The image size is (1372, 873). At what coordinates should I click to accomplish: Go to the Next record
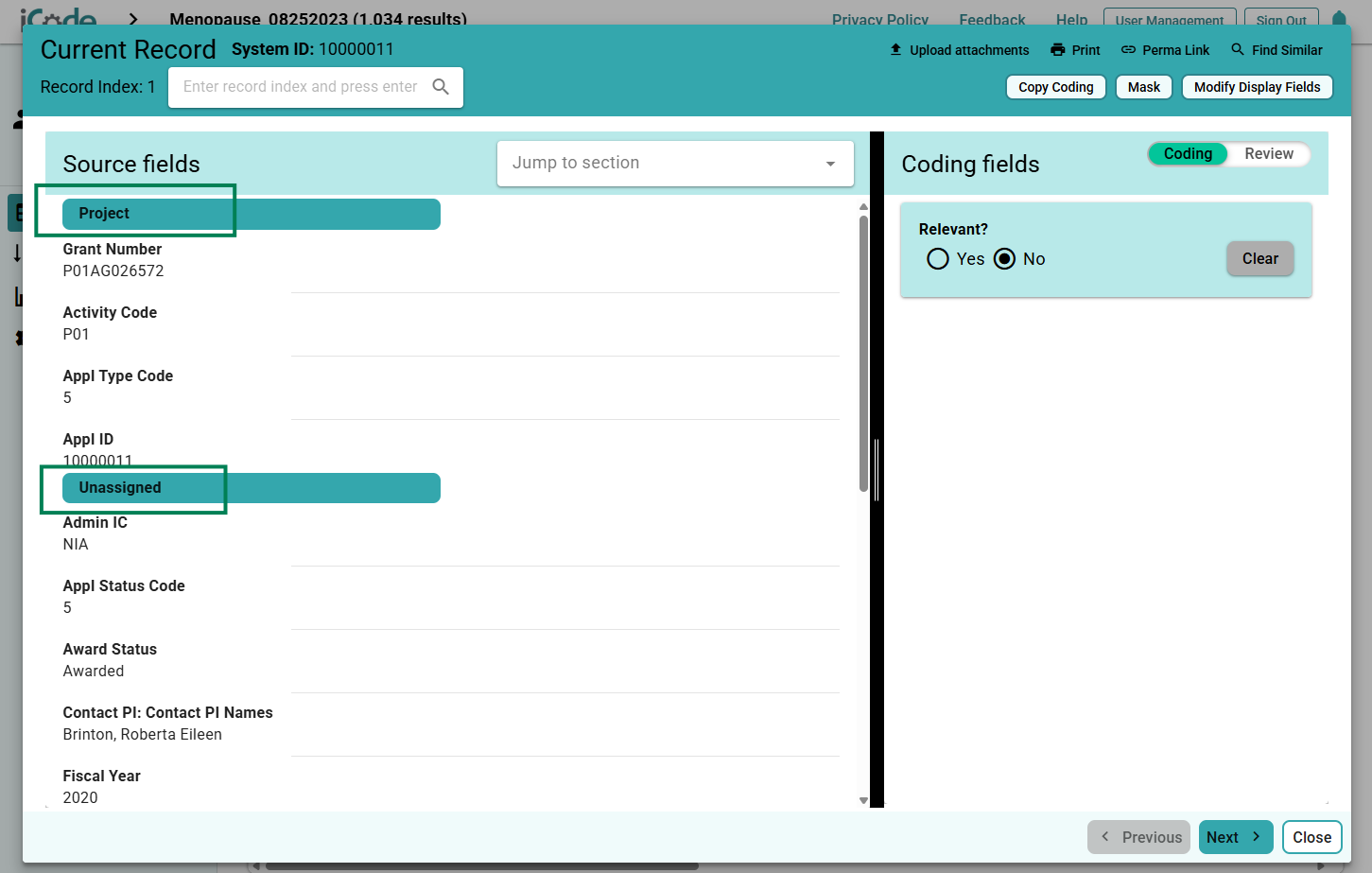tap(1236, 837)
